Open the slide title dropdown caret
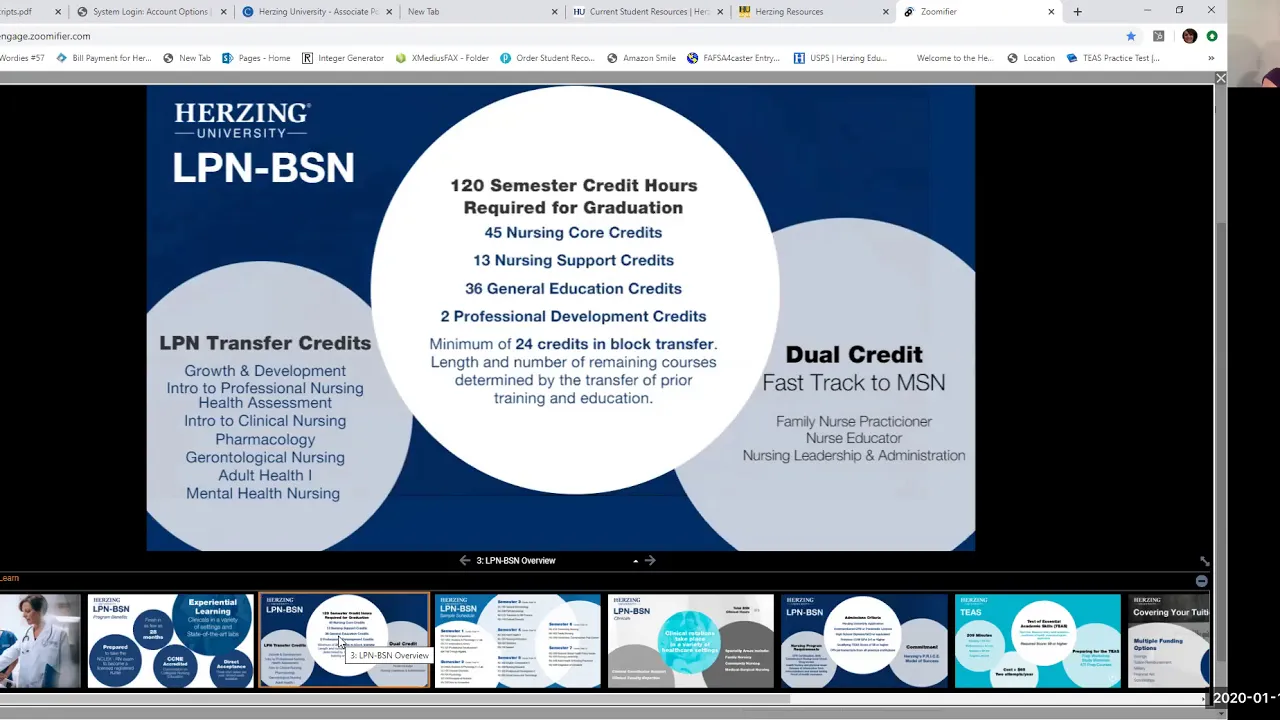1280x720 pixels. coord(635,561)
